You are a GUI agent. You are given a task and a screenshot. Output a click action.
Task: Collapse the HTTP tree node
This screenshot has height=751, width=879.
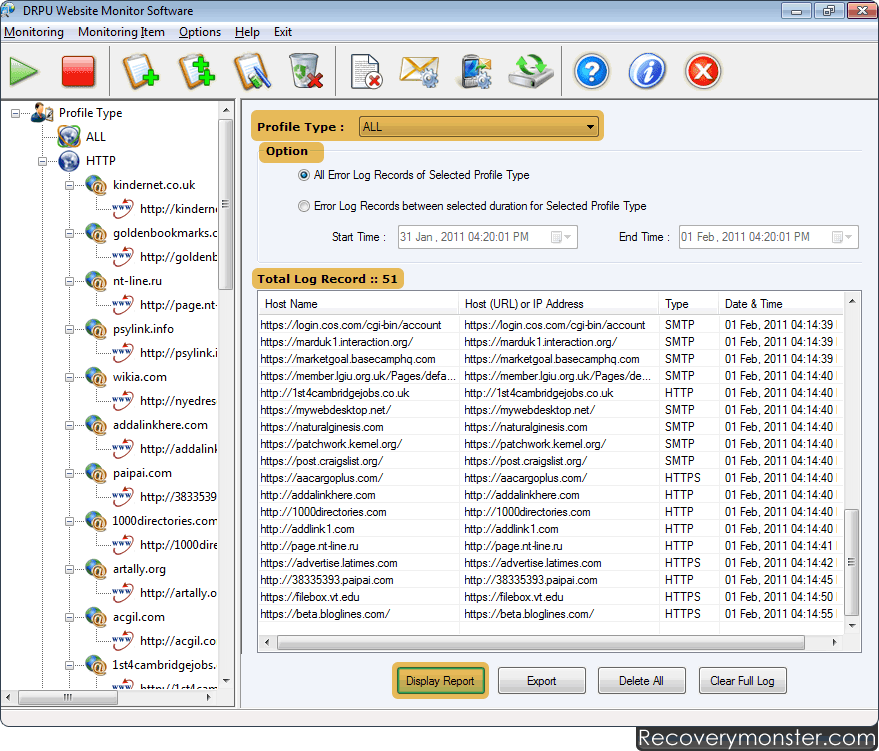[x=42, y=161]
